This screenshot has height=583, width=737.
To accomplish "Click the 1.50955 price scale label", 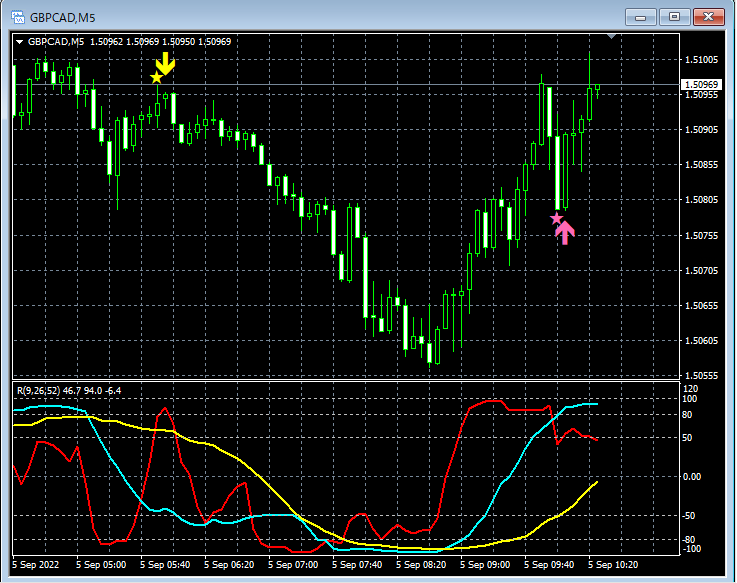I will coord(701,95).
